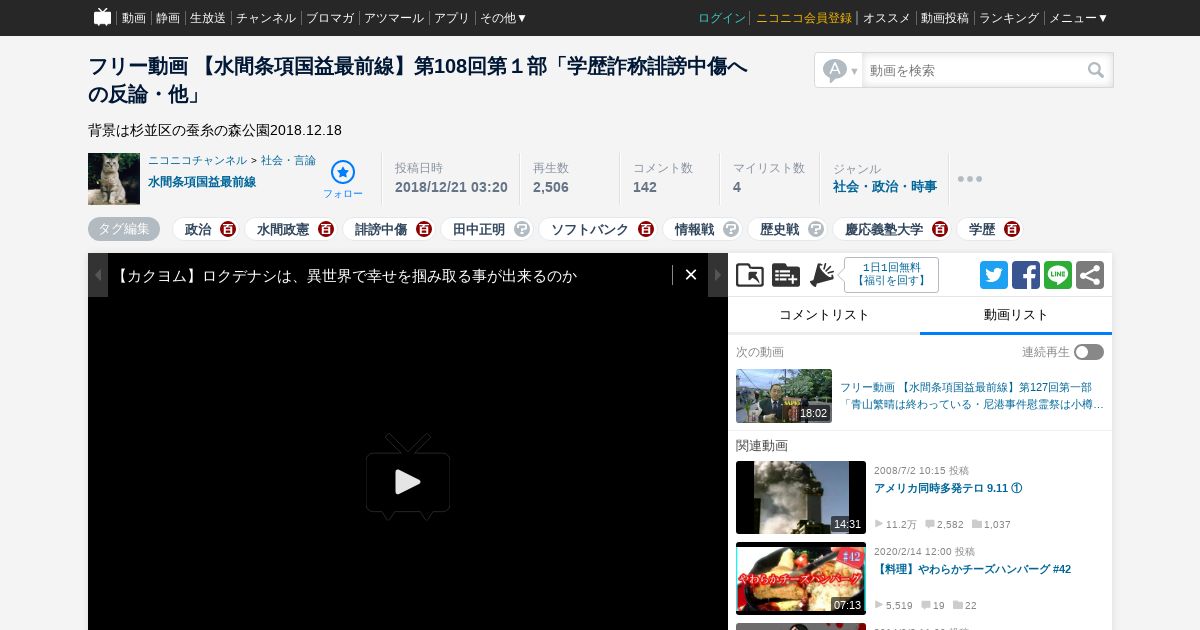Open the アメリカ同時多発テロ 9.11 thumbnail
This screenshot has width=1200, height=630.
pos(801,497)
